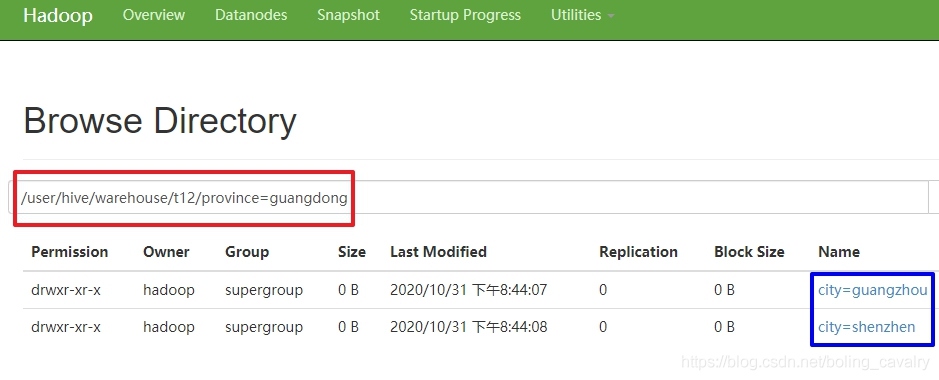This screenshot has height=380, width=939.
Task: Select the Name column header
Action: (x=839, y=252)
